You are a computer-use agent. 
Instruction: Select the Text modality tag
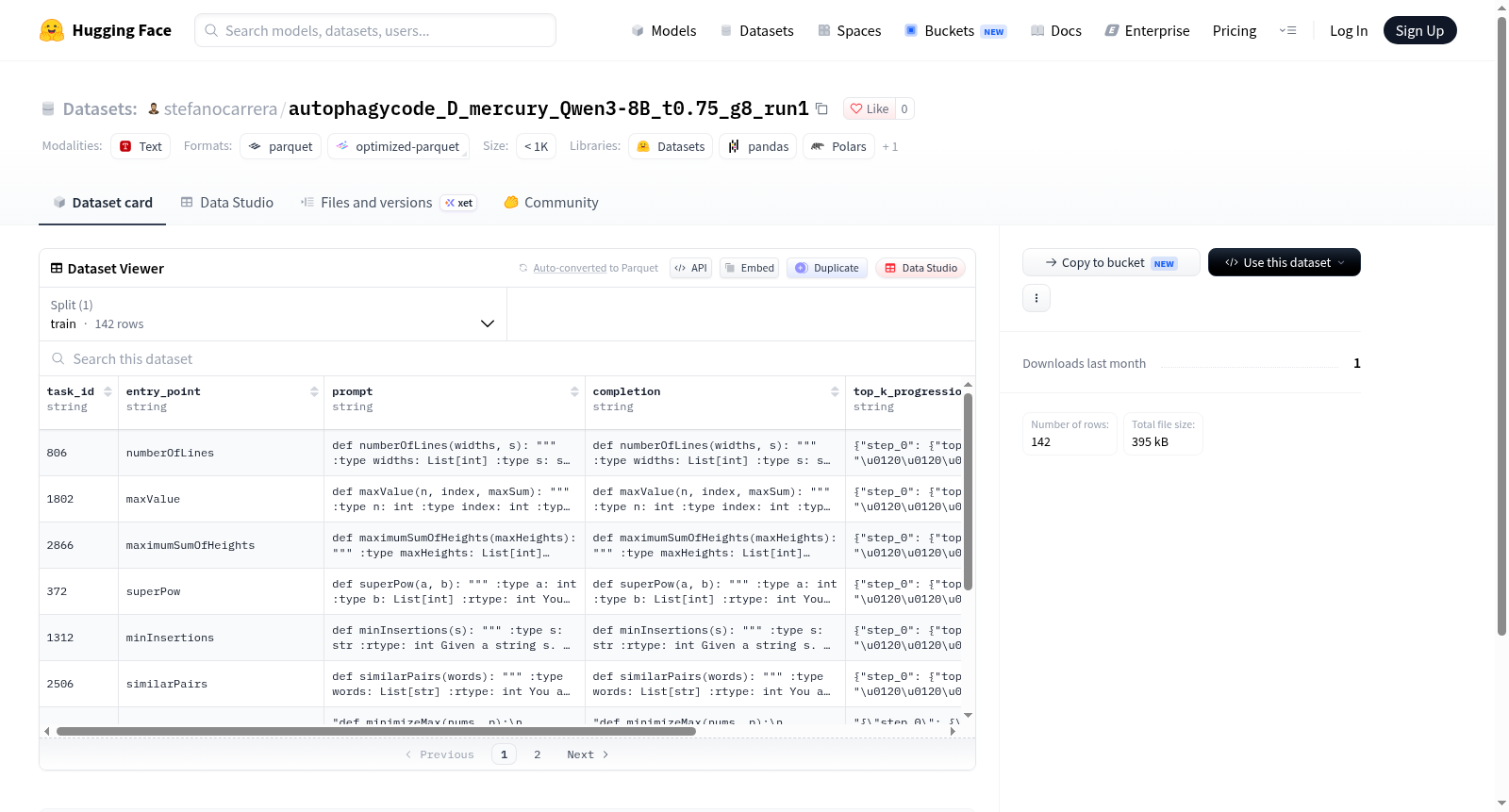click(x=141, y=146)
